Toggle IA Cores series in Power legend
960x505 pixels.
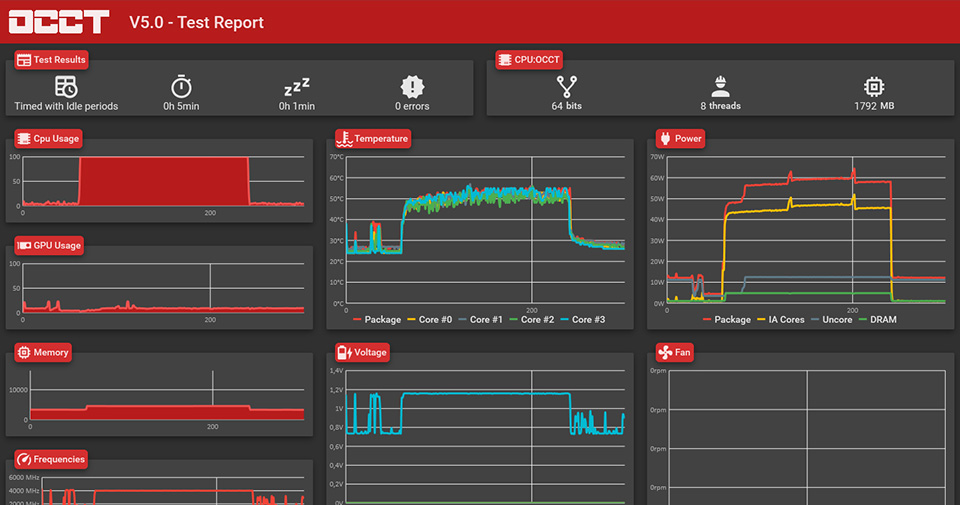(781, 320)
